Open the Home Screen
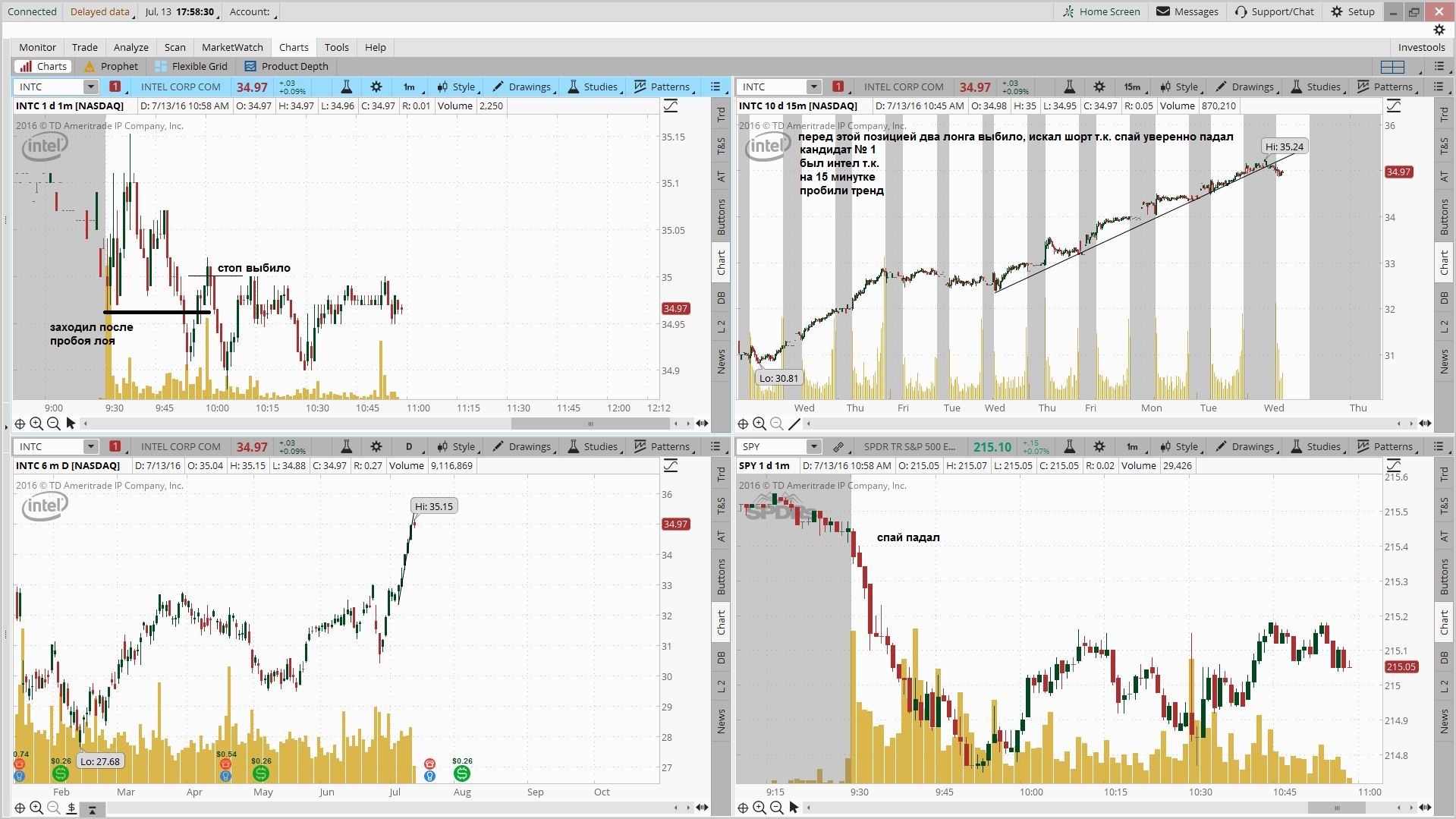 click(x=1101, y=11)
